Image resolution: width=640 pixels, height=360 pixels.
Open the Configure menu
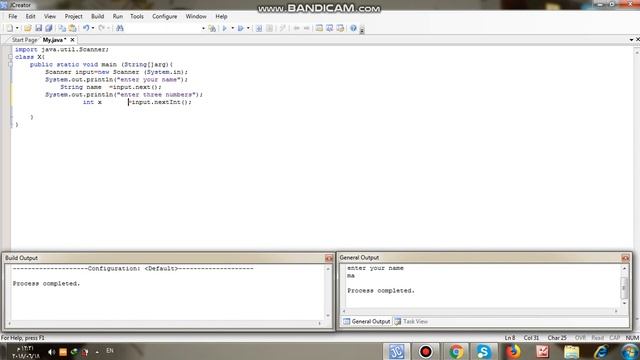pyautogui.click(x=164, y=16)
